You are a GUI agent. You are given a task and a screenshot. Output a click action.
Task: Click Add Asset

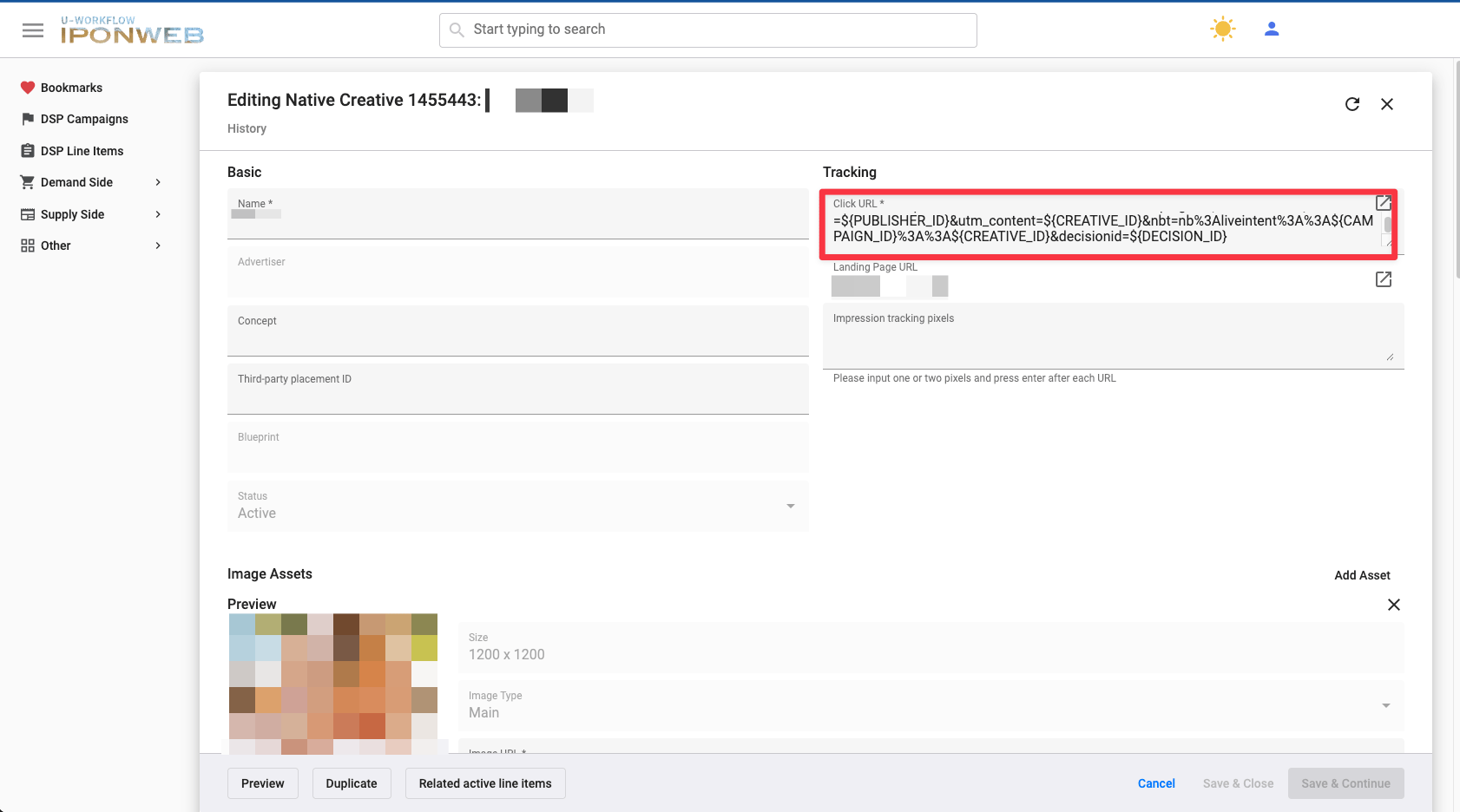click(1362, 575)
